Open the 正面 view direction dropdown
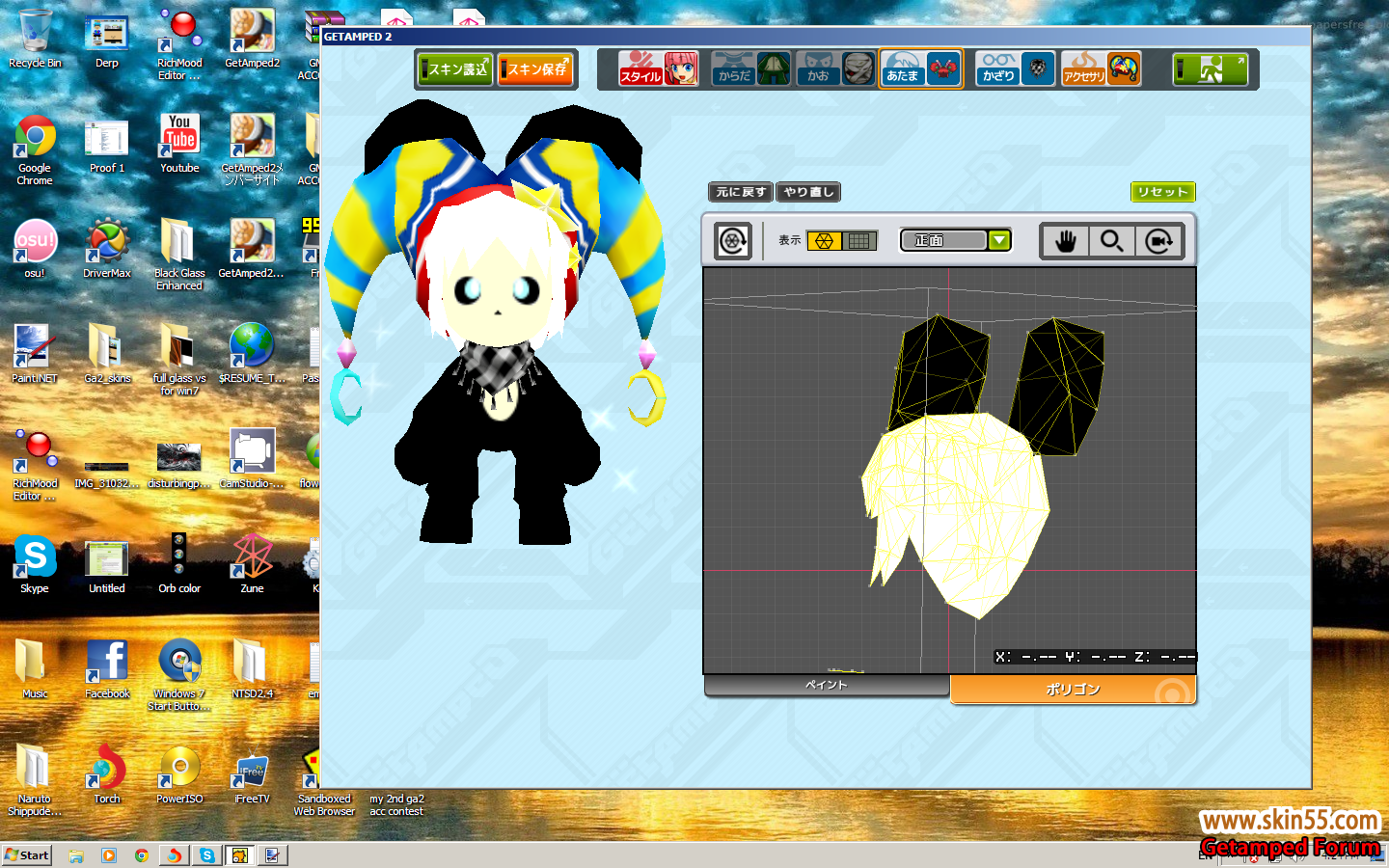 (x=955, y=240)
